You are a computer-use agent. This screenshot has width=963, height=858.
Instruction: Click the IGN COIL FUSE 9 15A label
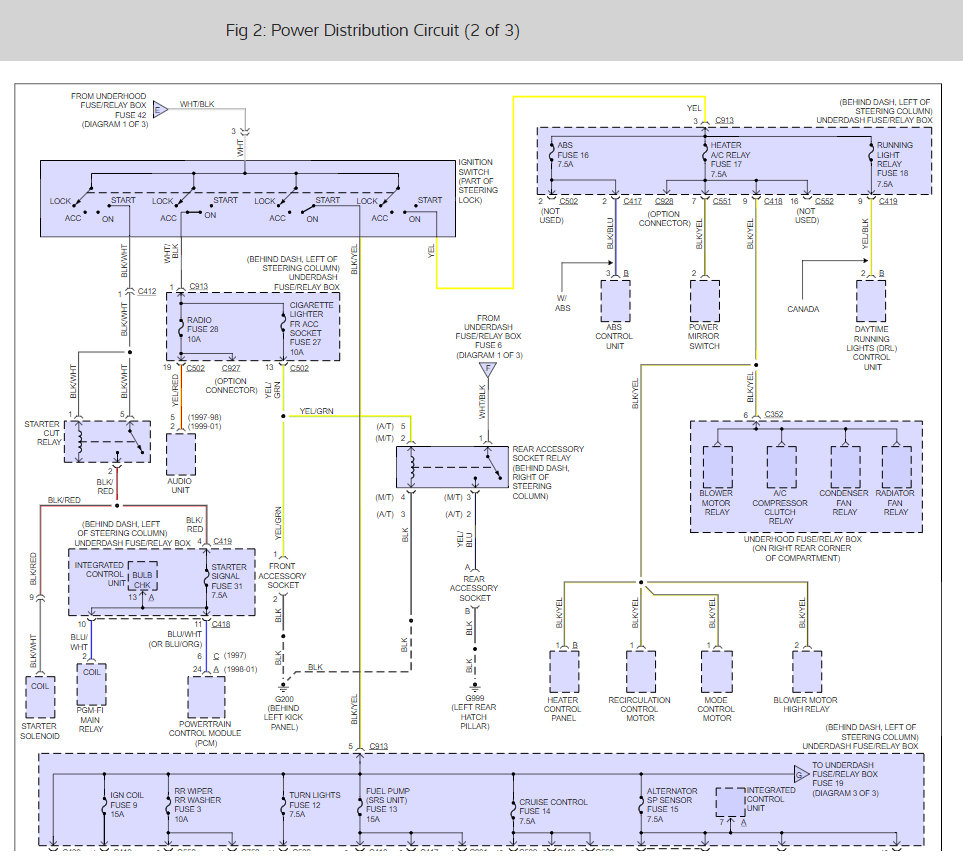pos(127,805)
